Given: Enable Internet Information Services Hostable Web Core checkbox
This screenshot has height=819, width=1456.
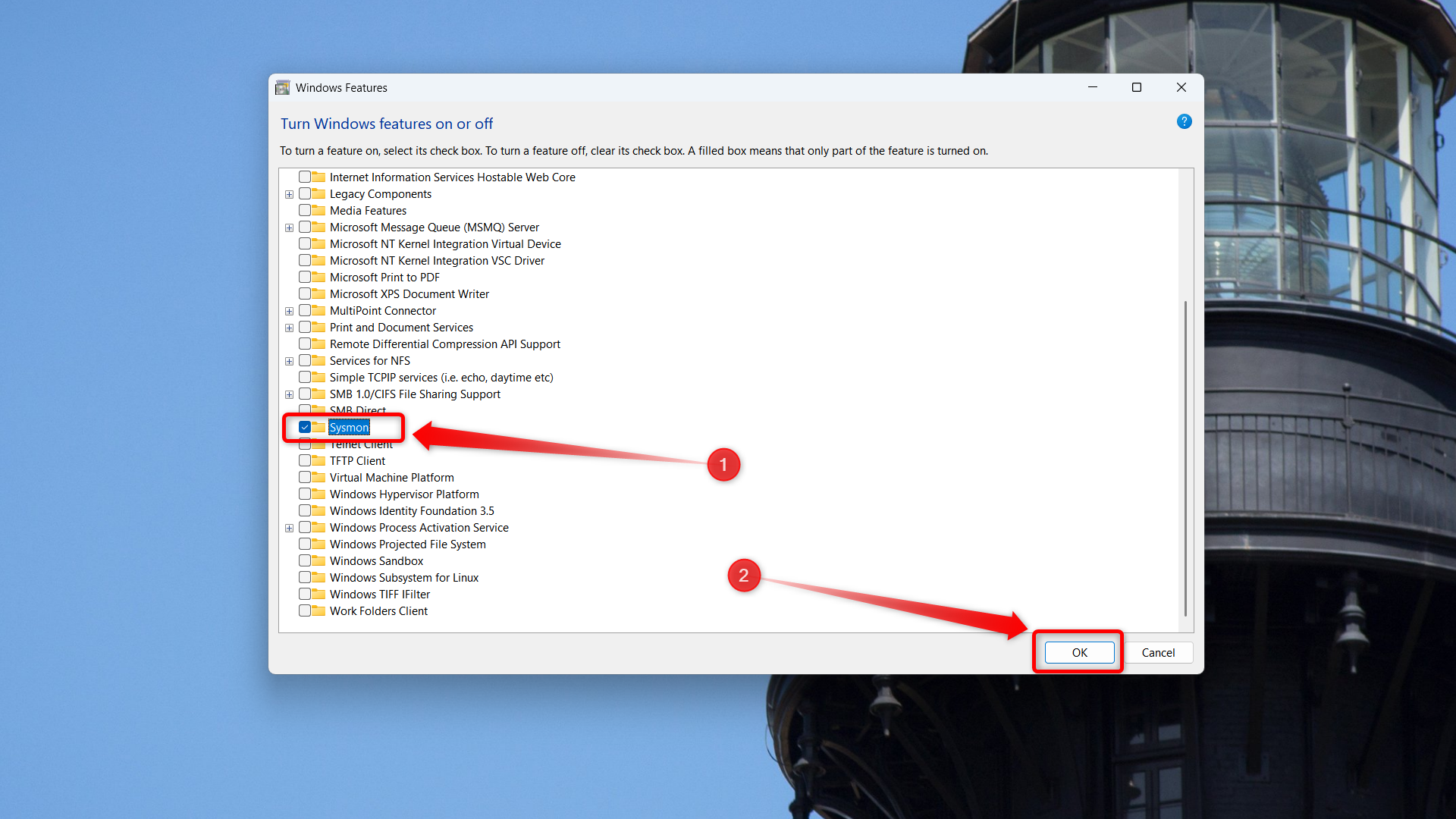Looking at the screenshot, I should pyautogui.click(x=304, y=177).
